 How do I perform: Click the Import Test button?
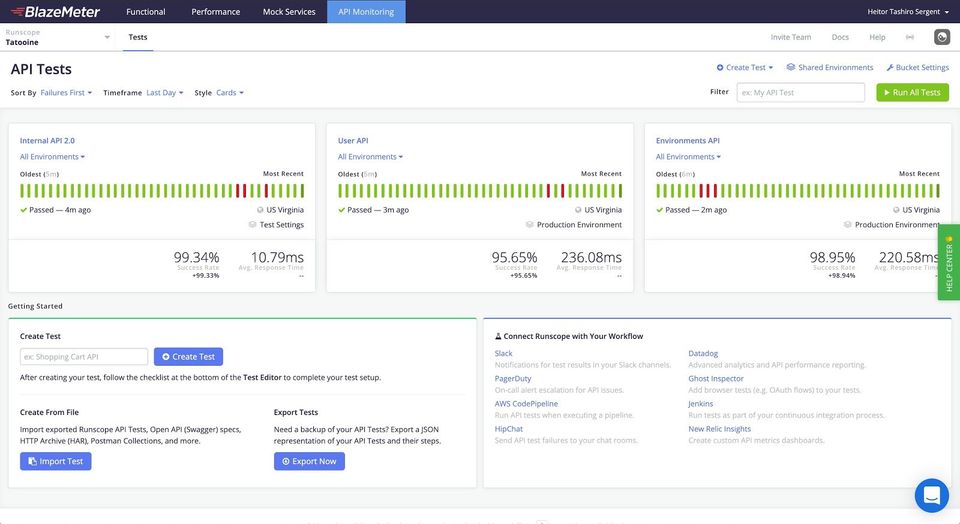point(56,461)
